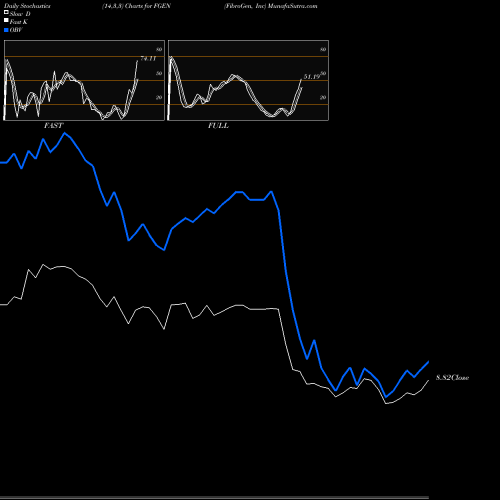The height and width of the screenshot is (500, 500).
Task: Open the FULL stochastic chart thumbnail
Action: [248, 80]
